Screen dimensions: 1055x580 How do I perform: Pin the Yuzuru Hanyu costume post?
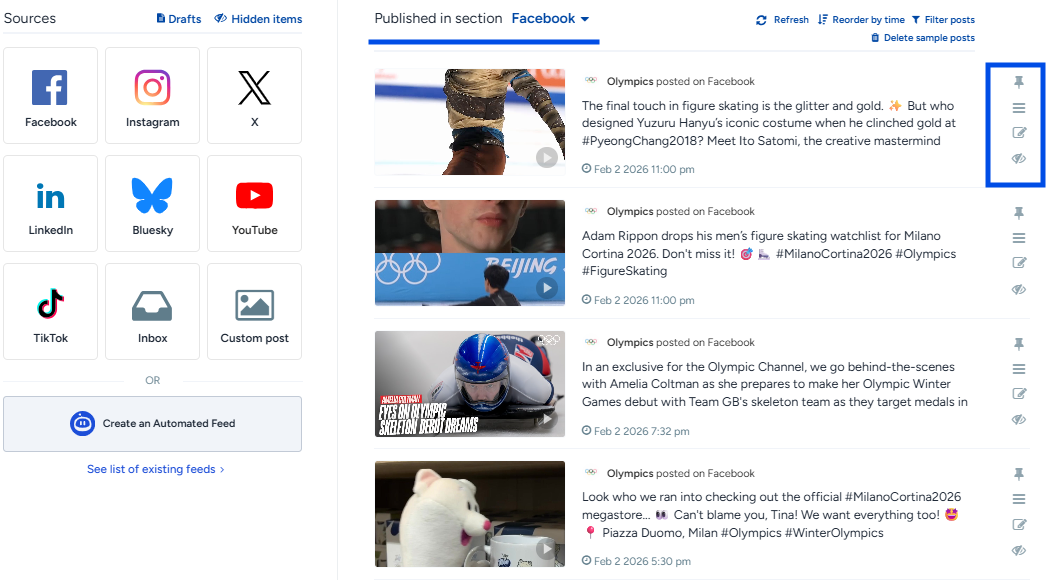click(1019, 82)
